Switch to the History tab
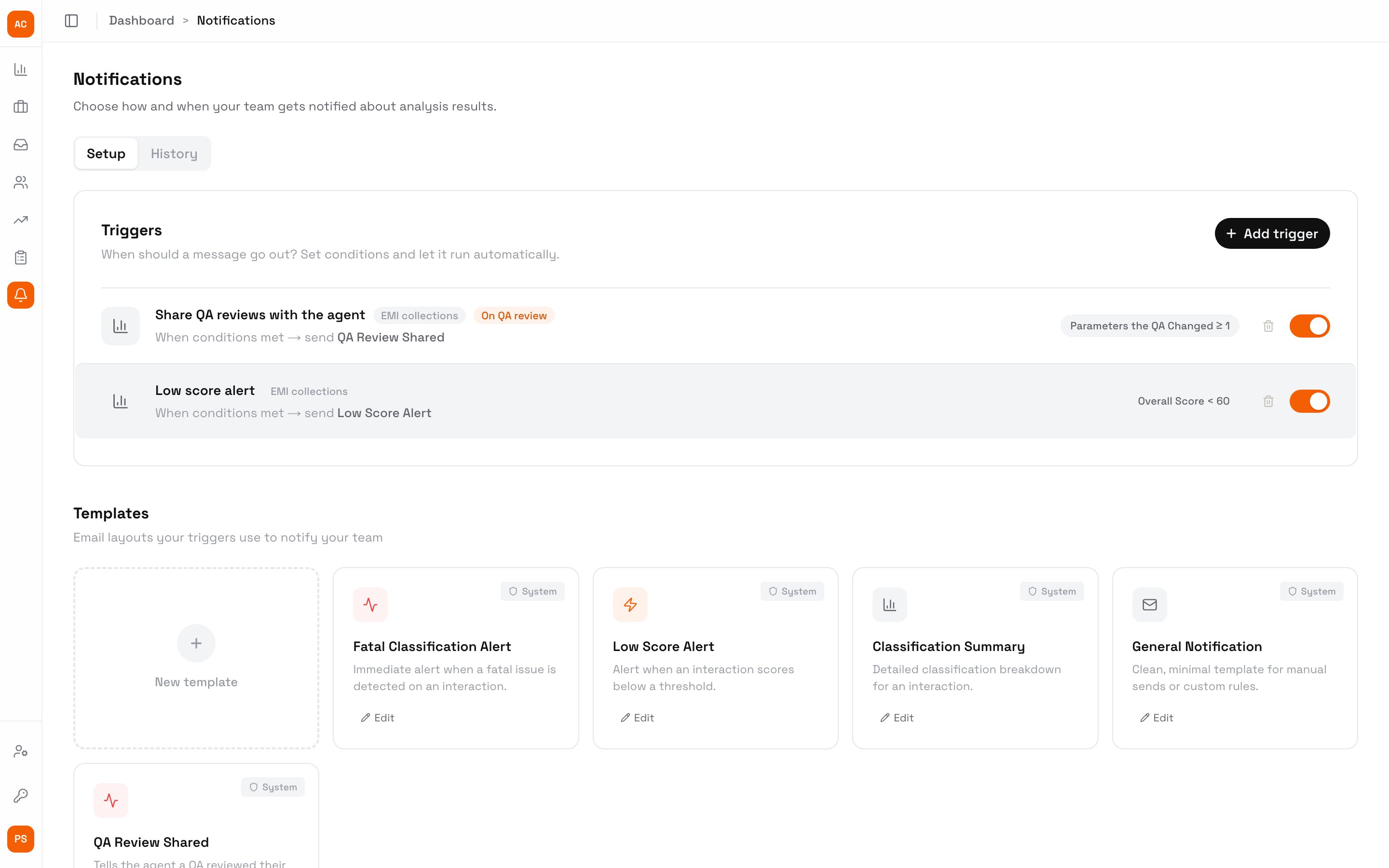 pos(174,153)
